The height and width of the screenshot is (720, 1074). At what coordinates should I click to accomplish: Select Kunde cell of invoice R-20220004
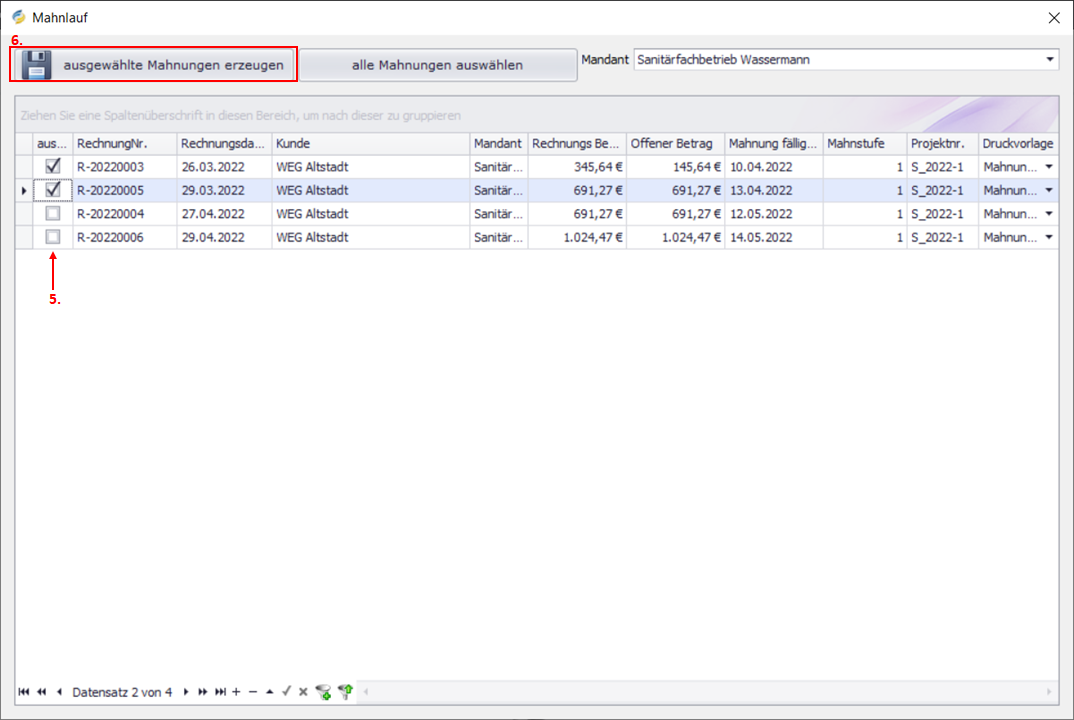pyautogui.click(x=370, y=214)
